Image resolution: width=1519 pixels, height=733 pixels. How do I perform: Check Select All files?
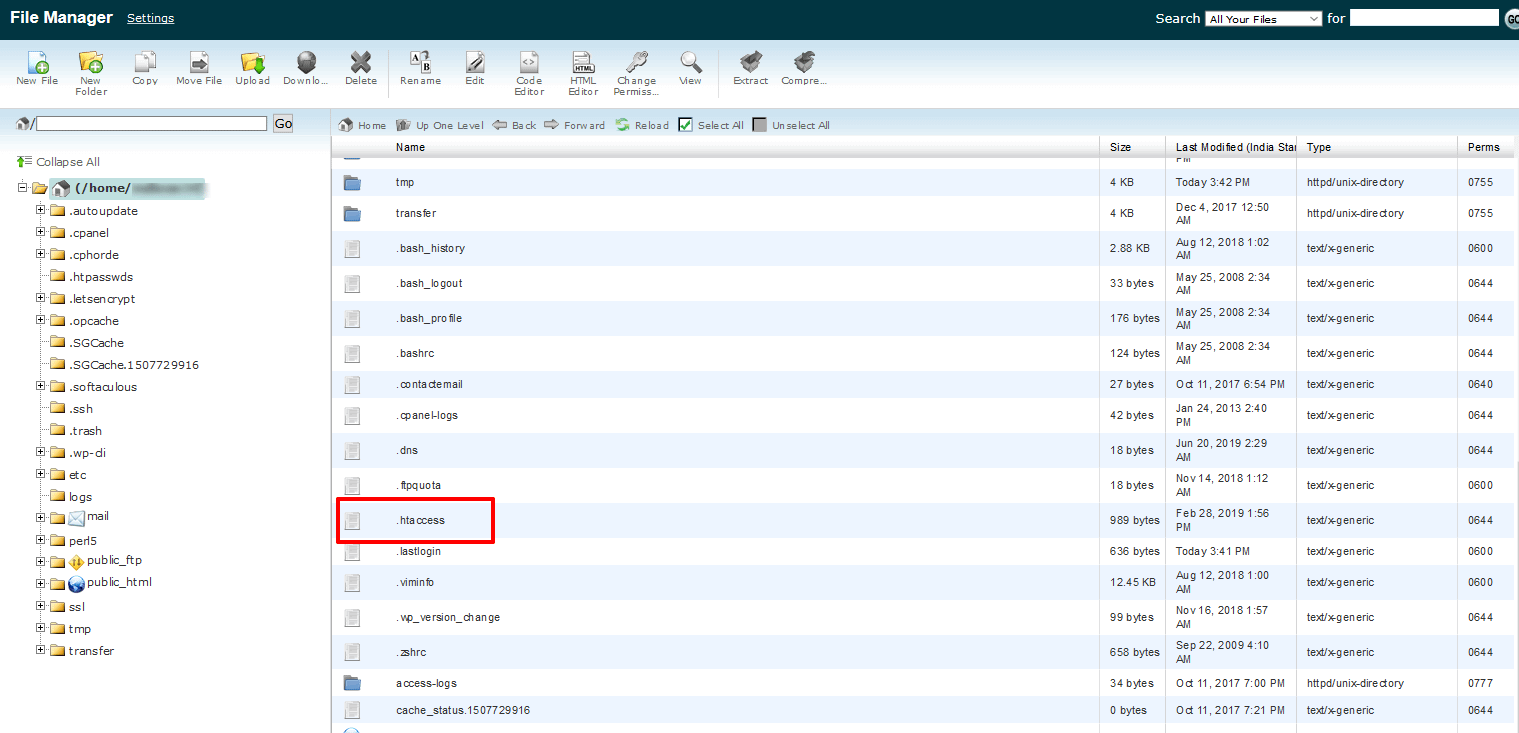[x=685, y=125]
